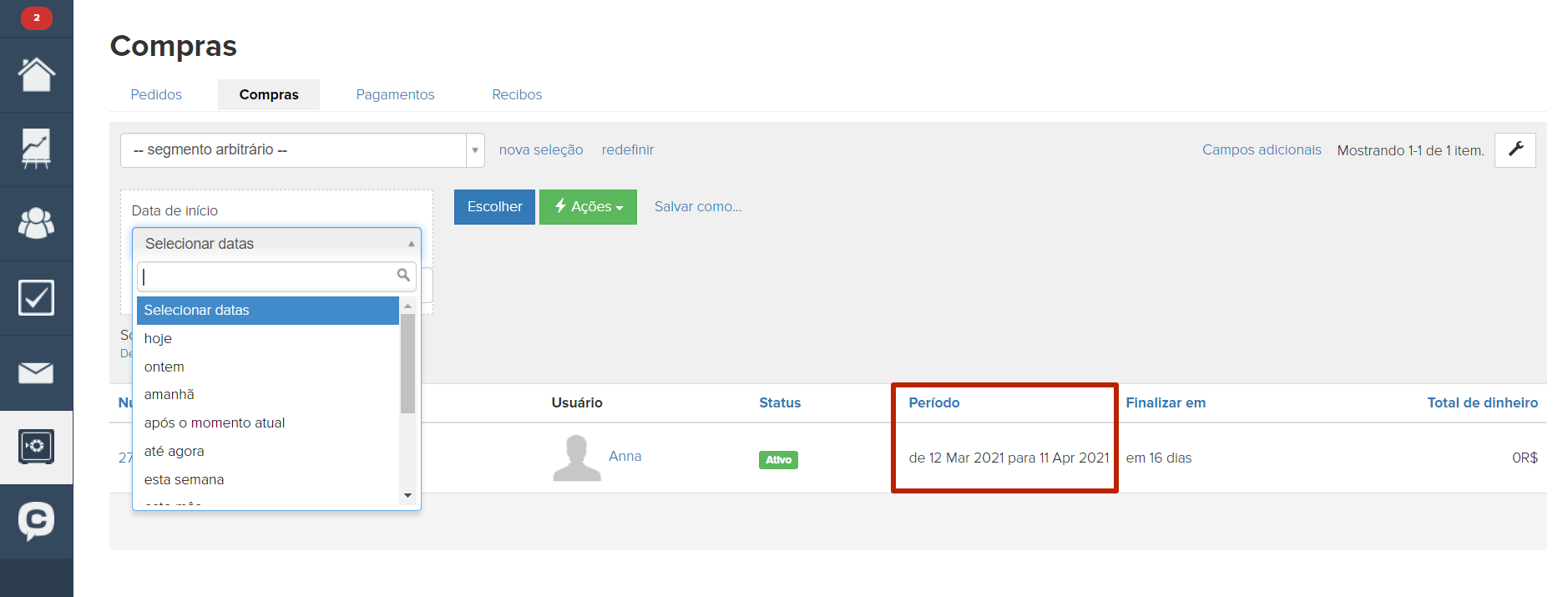The image size is (1568, 597).
Task: Switch to the Pedidos tab
Action: 156,95
